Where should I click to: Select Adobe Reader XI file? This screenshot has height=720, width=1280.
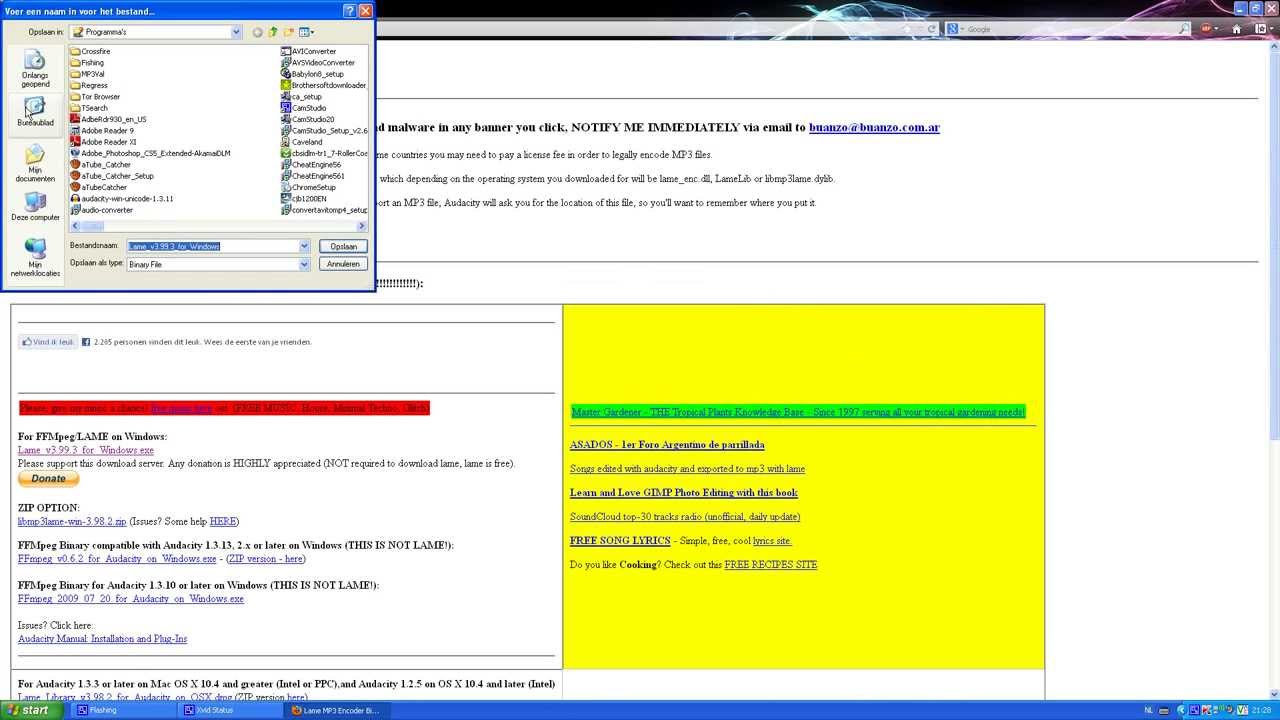click(103, 142)
